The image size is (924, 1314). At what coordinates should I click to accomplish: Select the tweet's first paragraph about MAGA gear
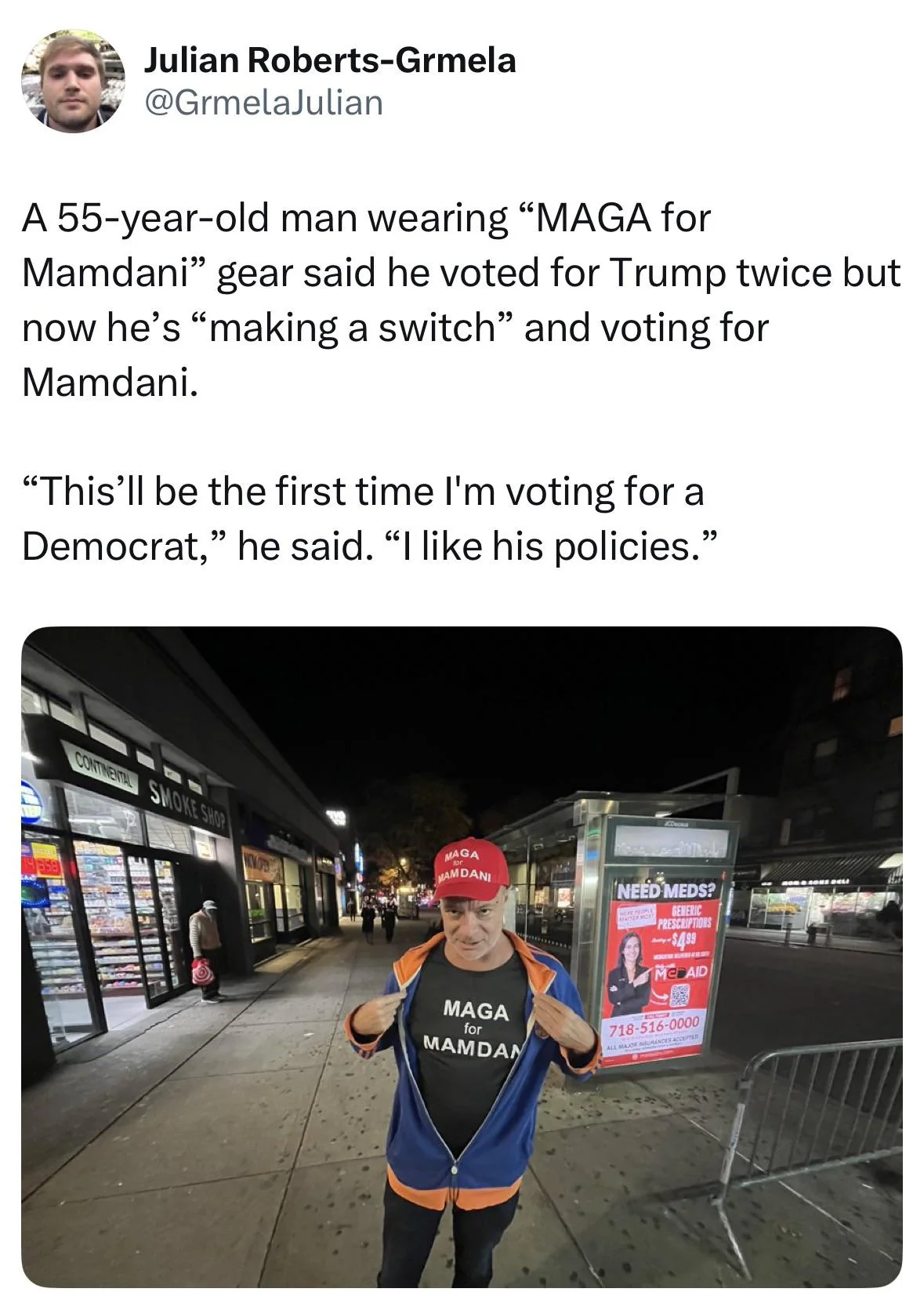[462, 299]
